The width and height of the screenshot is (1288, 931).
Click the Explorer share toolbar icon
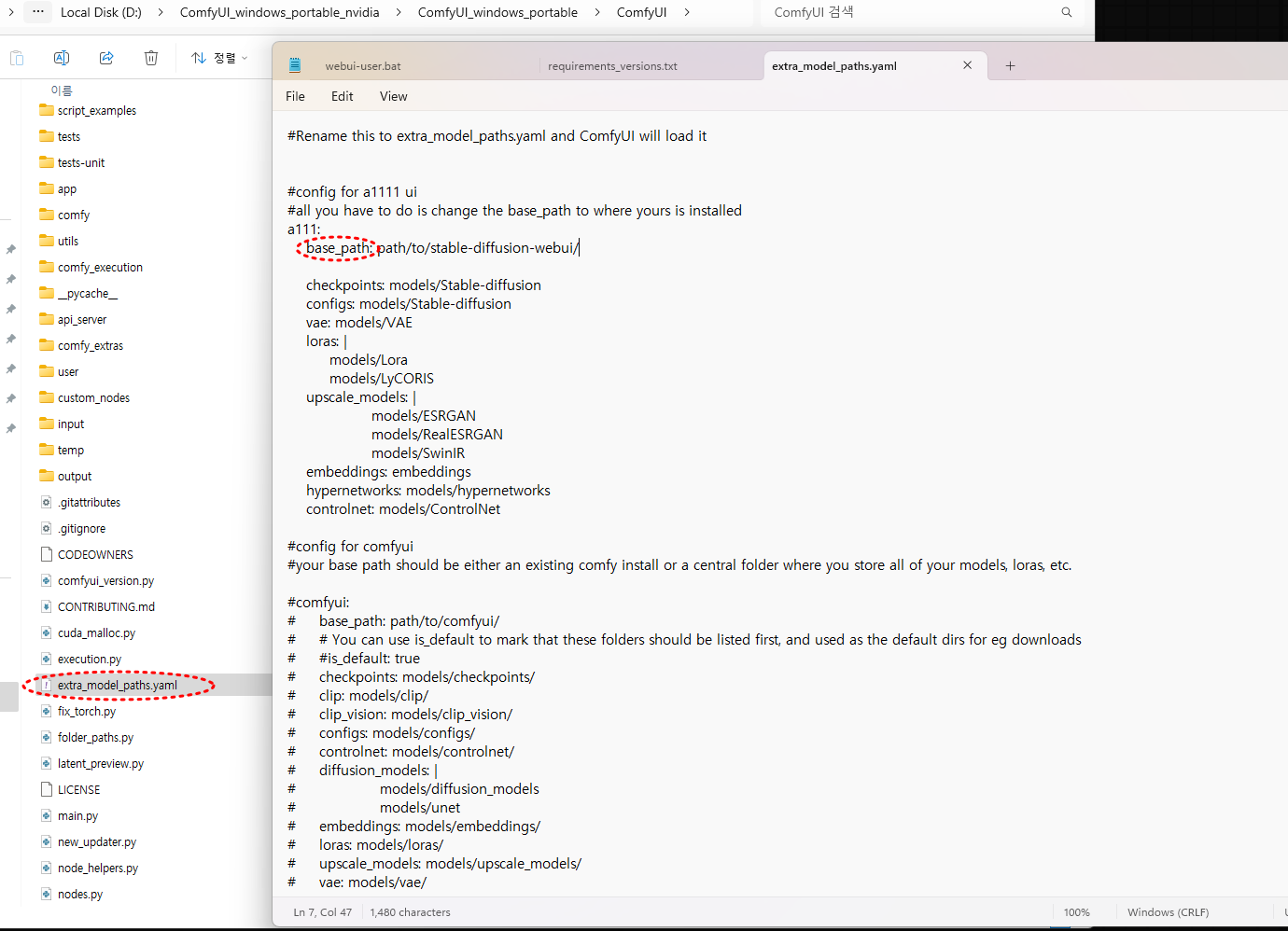pos(106,58)
